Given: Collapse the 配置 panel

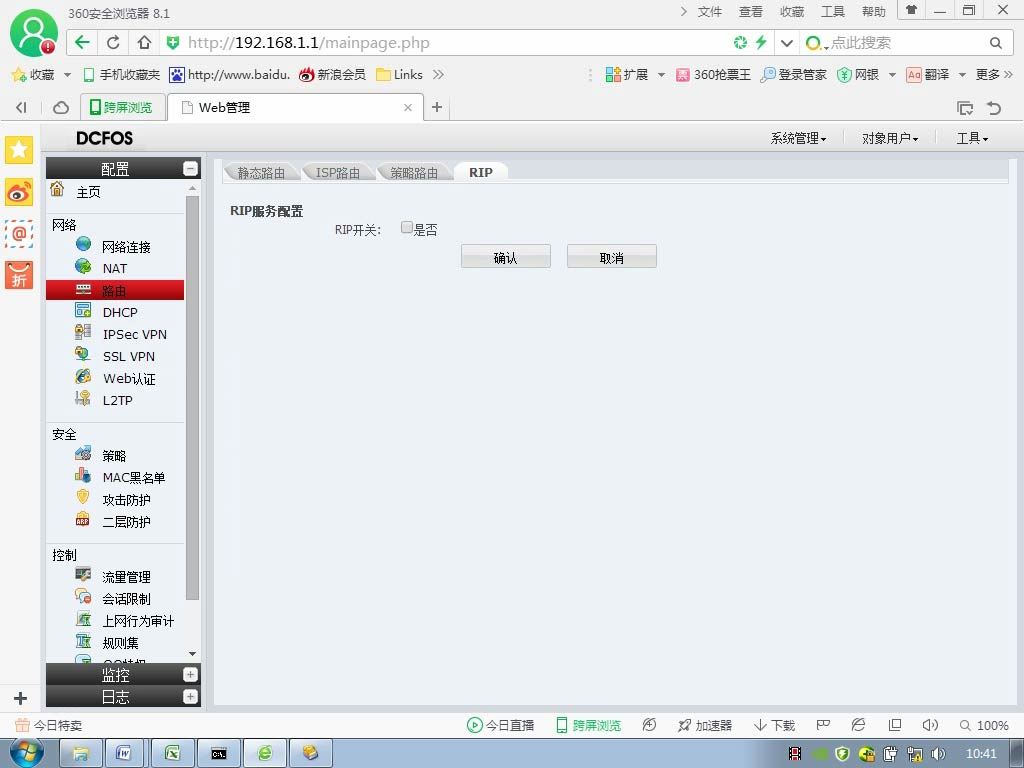Looking at the screenshot, I should (x=190, y=168).
